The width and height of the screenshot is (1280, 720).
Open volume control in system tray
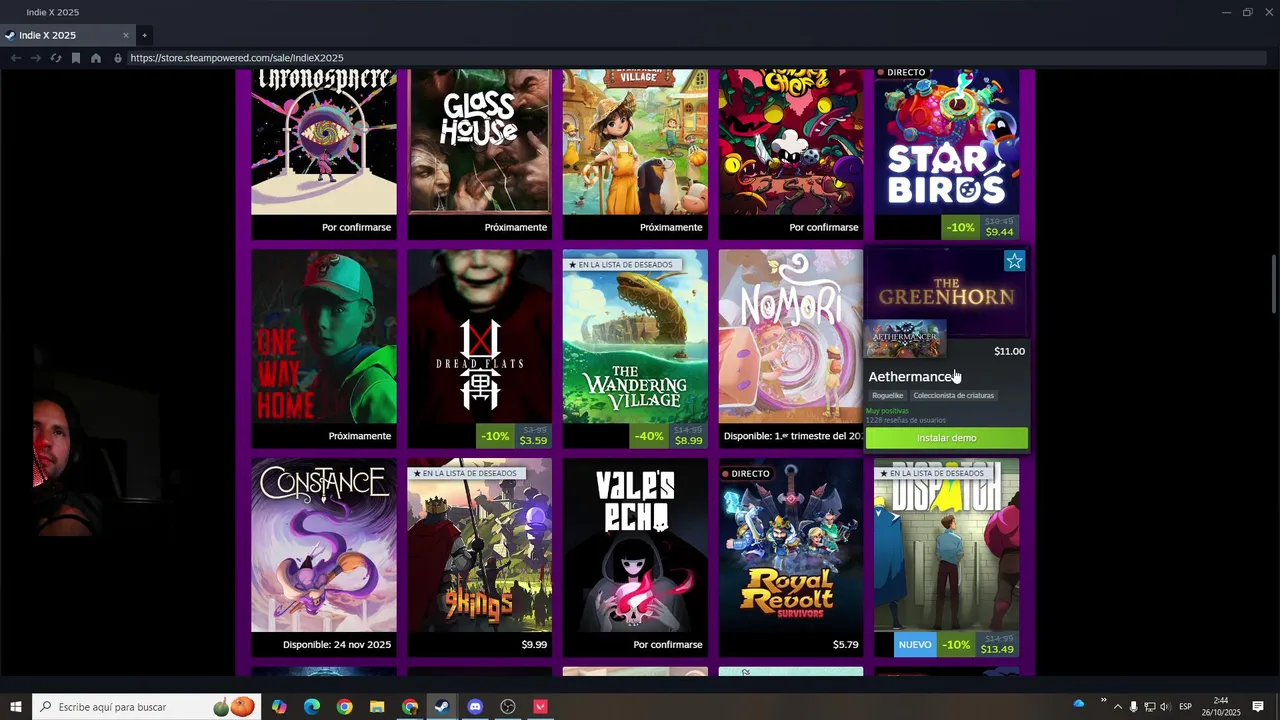[x=1165, y=707]
